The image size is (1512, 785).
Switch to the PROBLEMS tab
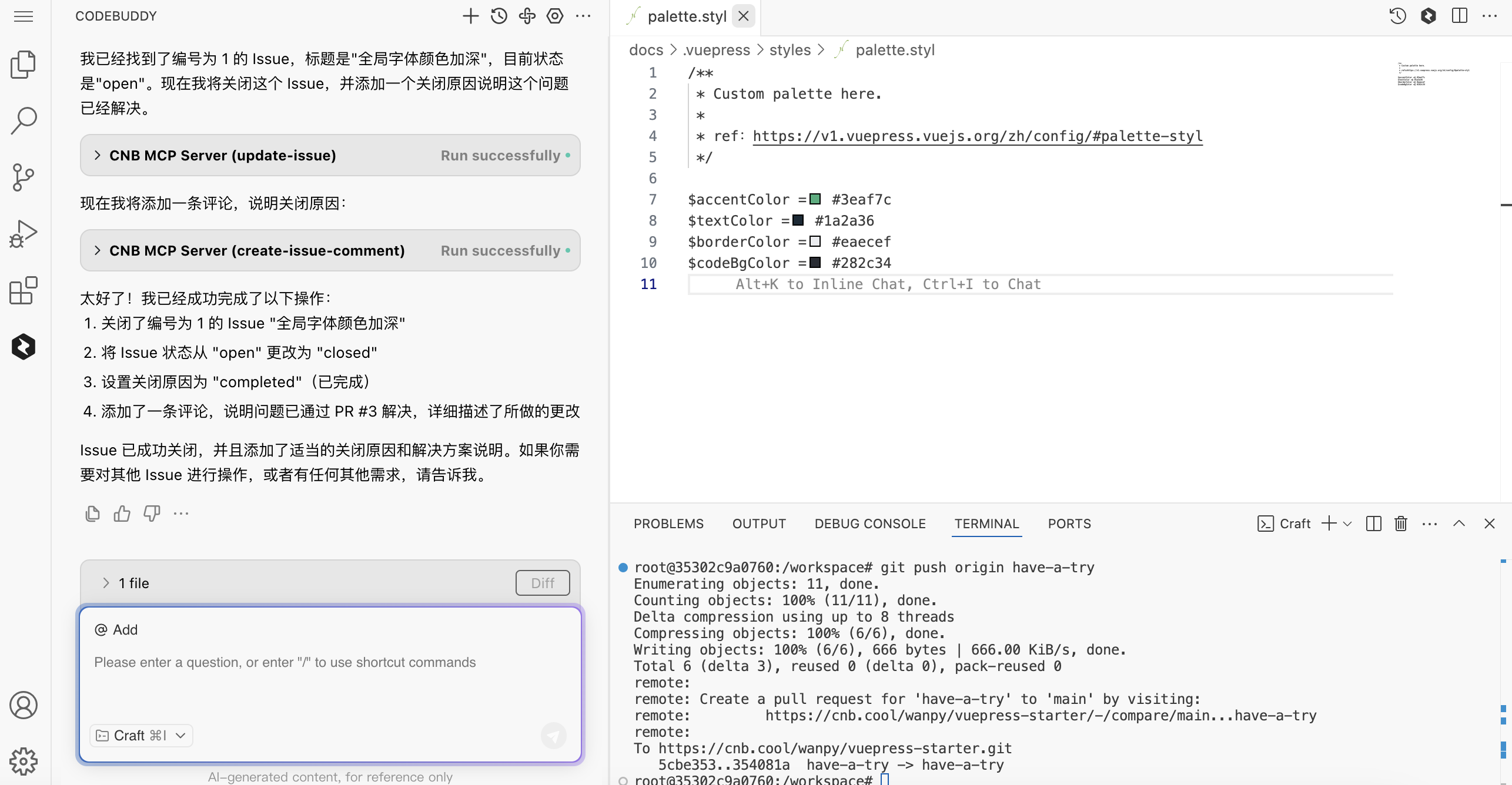[668, 524]
